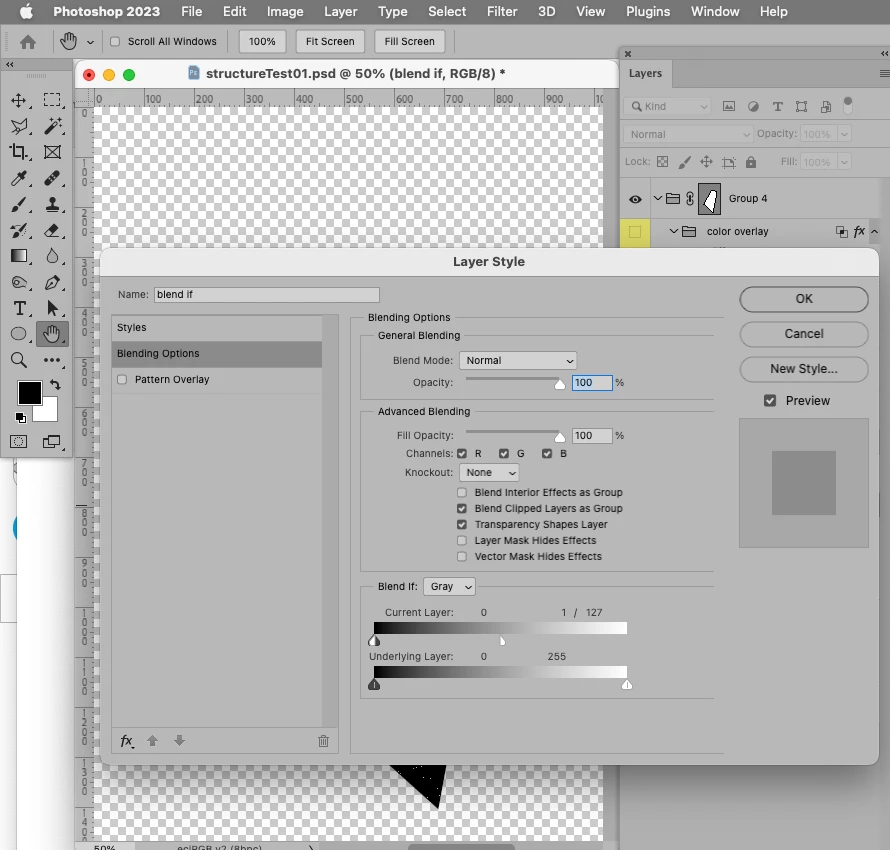Select the Layers panel tab
The height and width of the screenshot is (850, 890).
pos(645,73)
